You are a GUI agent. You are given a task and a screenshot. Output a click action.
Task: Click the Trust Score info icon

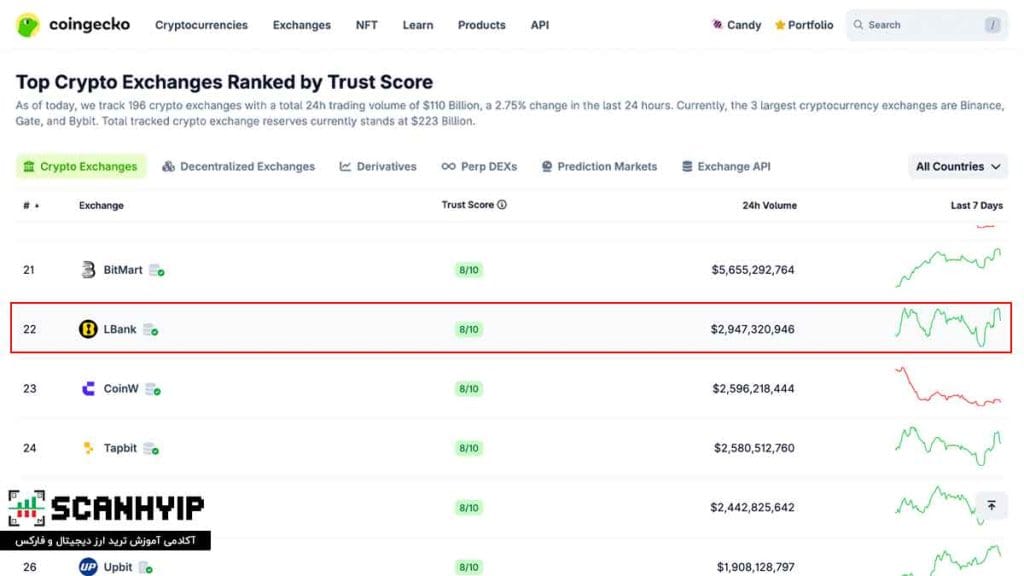coord(502,204)
